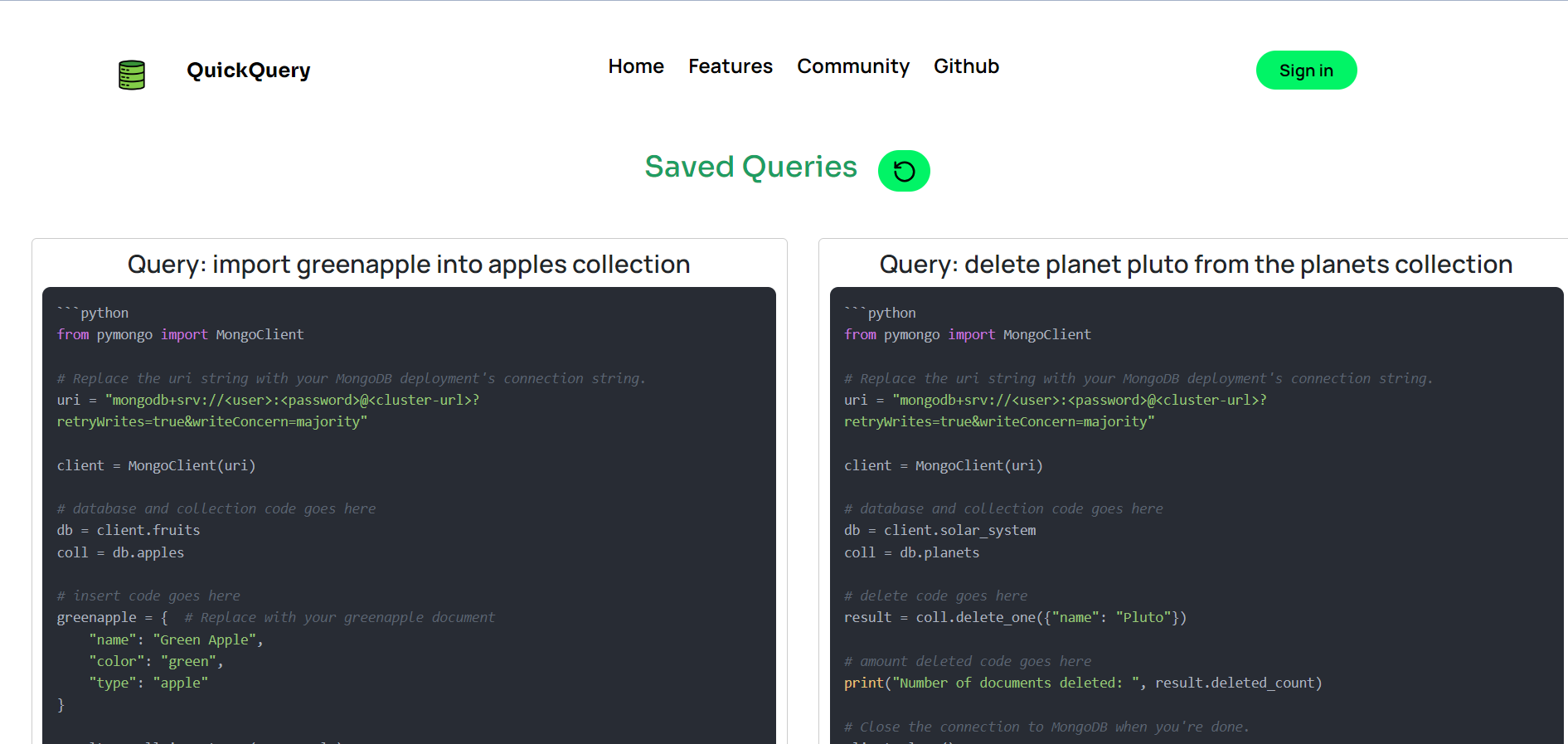Click 'coll = db.planets' code line

point(912,552)
